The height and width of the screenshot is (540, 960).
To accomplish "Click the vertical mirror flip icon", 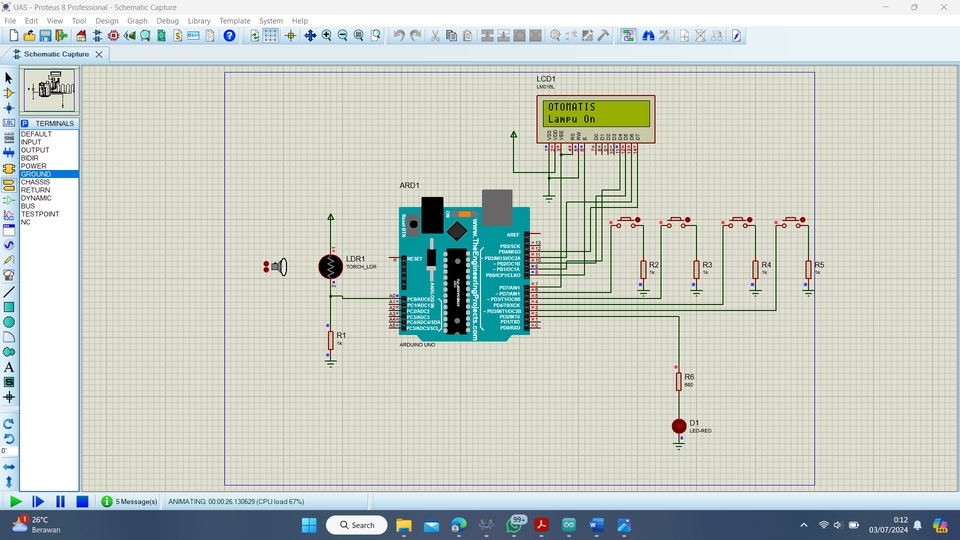I will click(9, 482).
